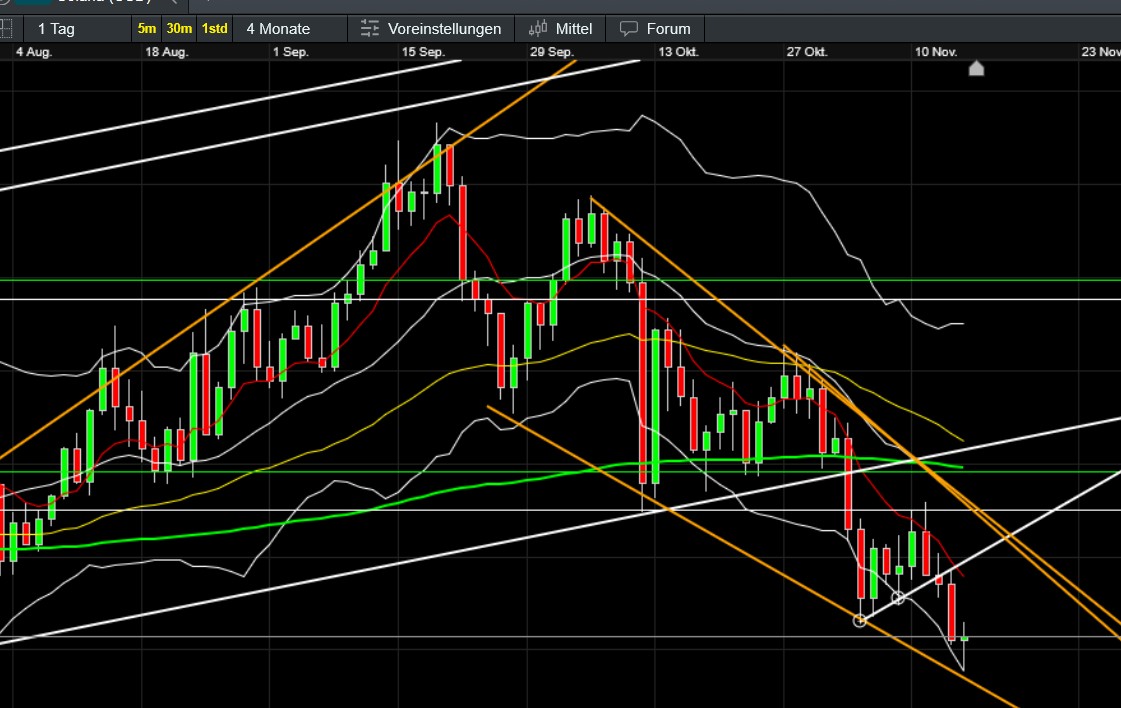Enable the 1std timeframe
Viewport: 1121px width, 708px height.
pyautogui.click(x=214, y=28)
